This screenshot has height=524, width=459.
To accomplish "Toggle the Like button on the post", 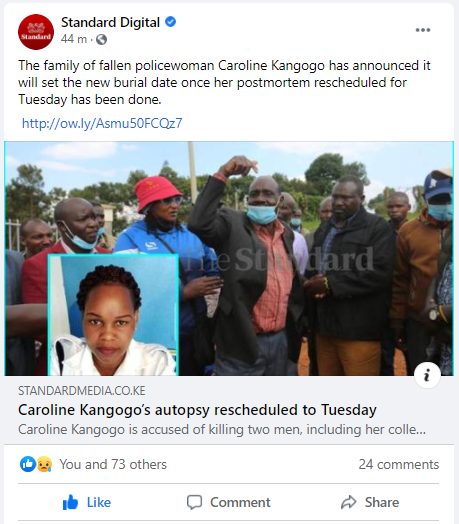I will pos(87,502).
